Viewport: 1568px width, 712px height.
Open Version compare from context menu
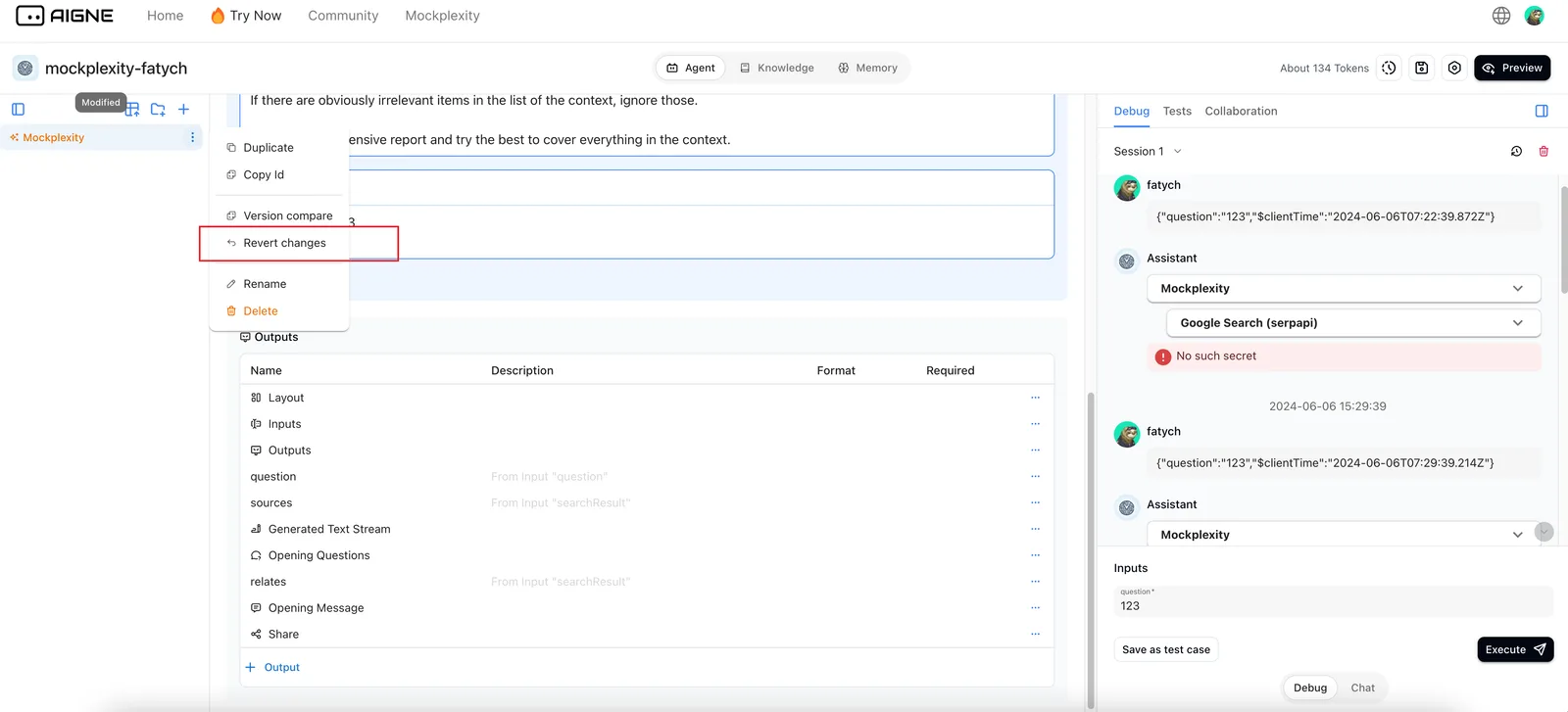tap(279, 216)
